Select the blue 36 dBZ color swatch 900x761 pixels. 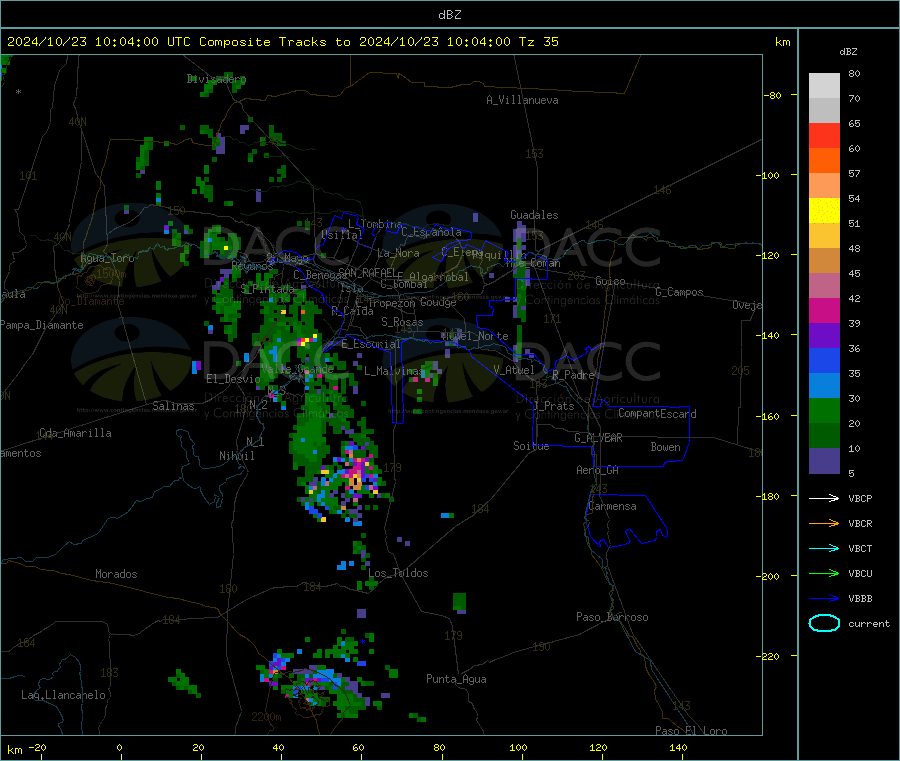(x=824, y=360)
